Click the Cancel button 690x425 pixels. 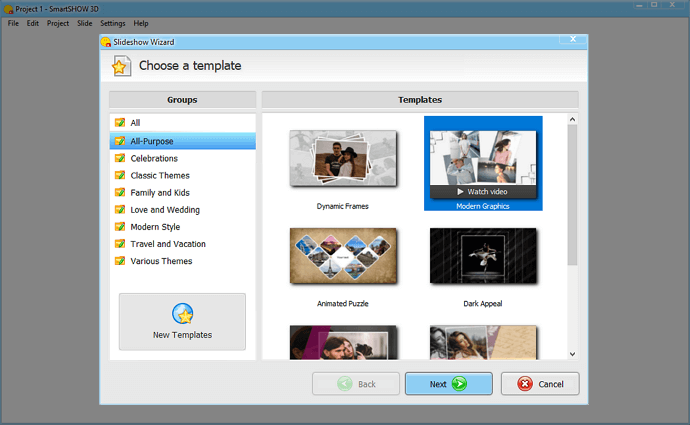pyautogui.click(x=540, y=384)
